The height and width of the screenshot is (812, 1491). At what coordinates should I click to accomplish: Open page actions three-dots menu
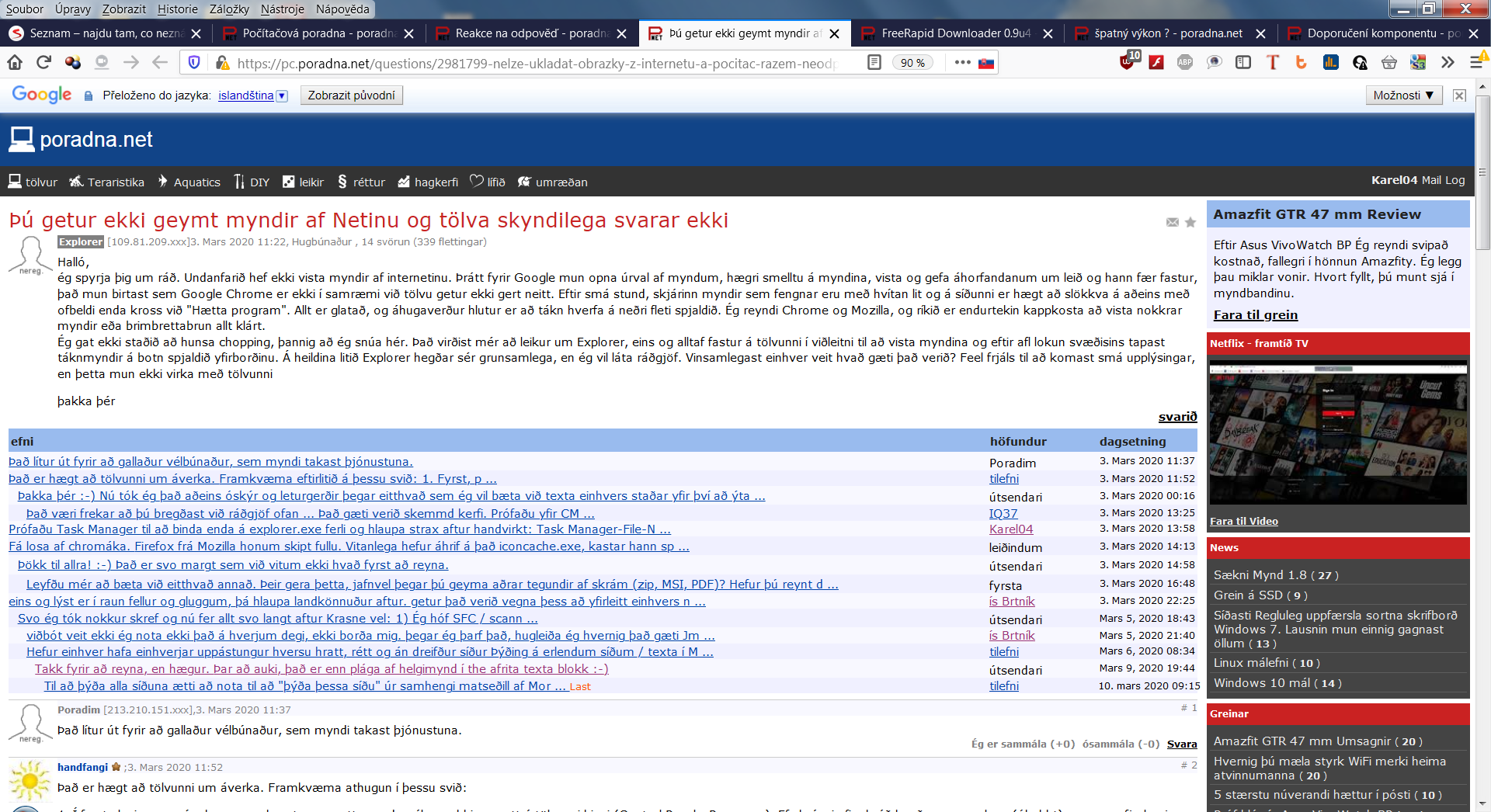963,62
